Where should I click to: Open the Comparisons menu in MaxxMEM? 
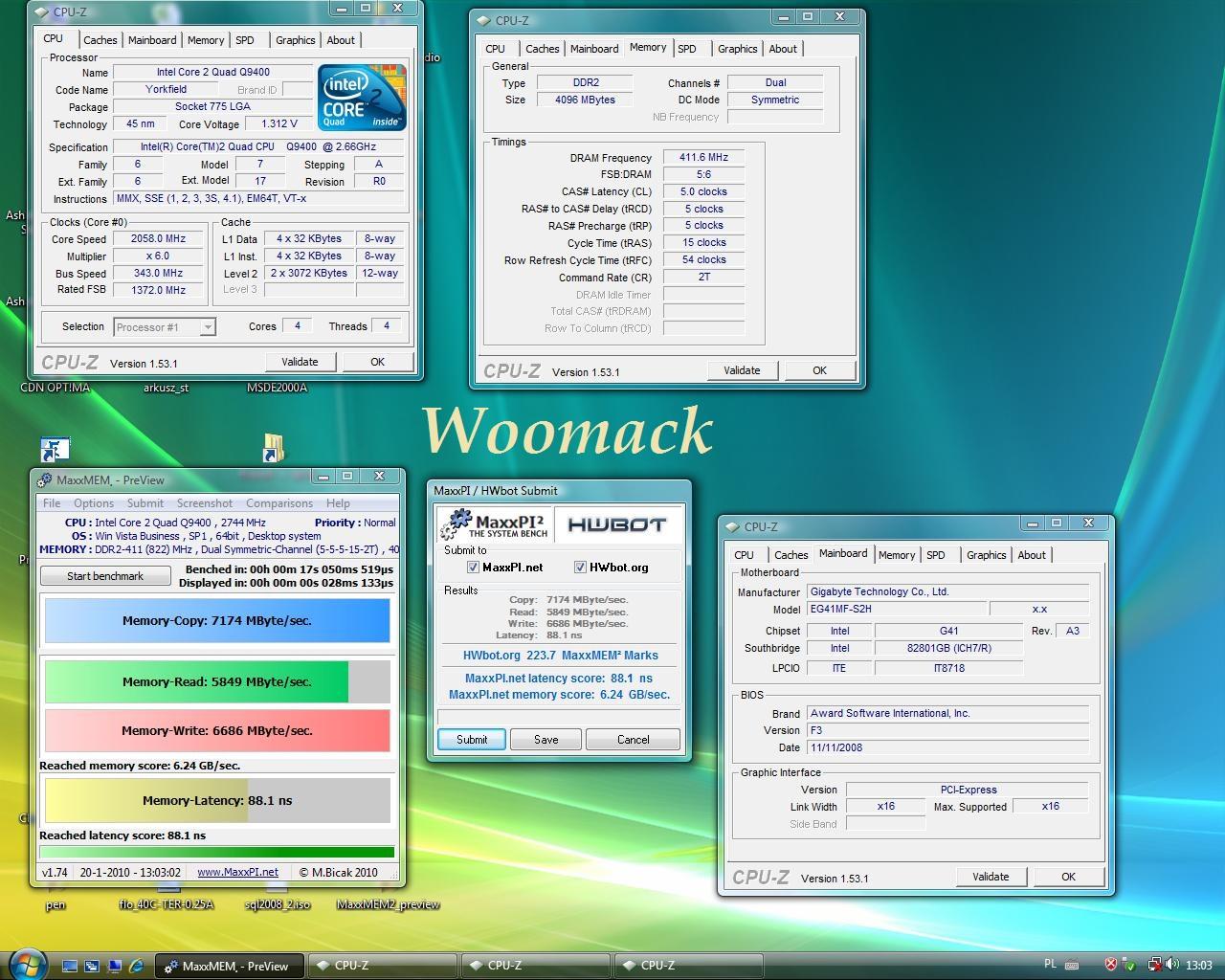[279, 503]
